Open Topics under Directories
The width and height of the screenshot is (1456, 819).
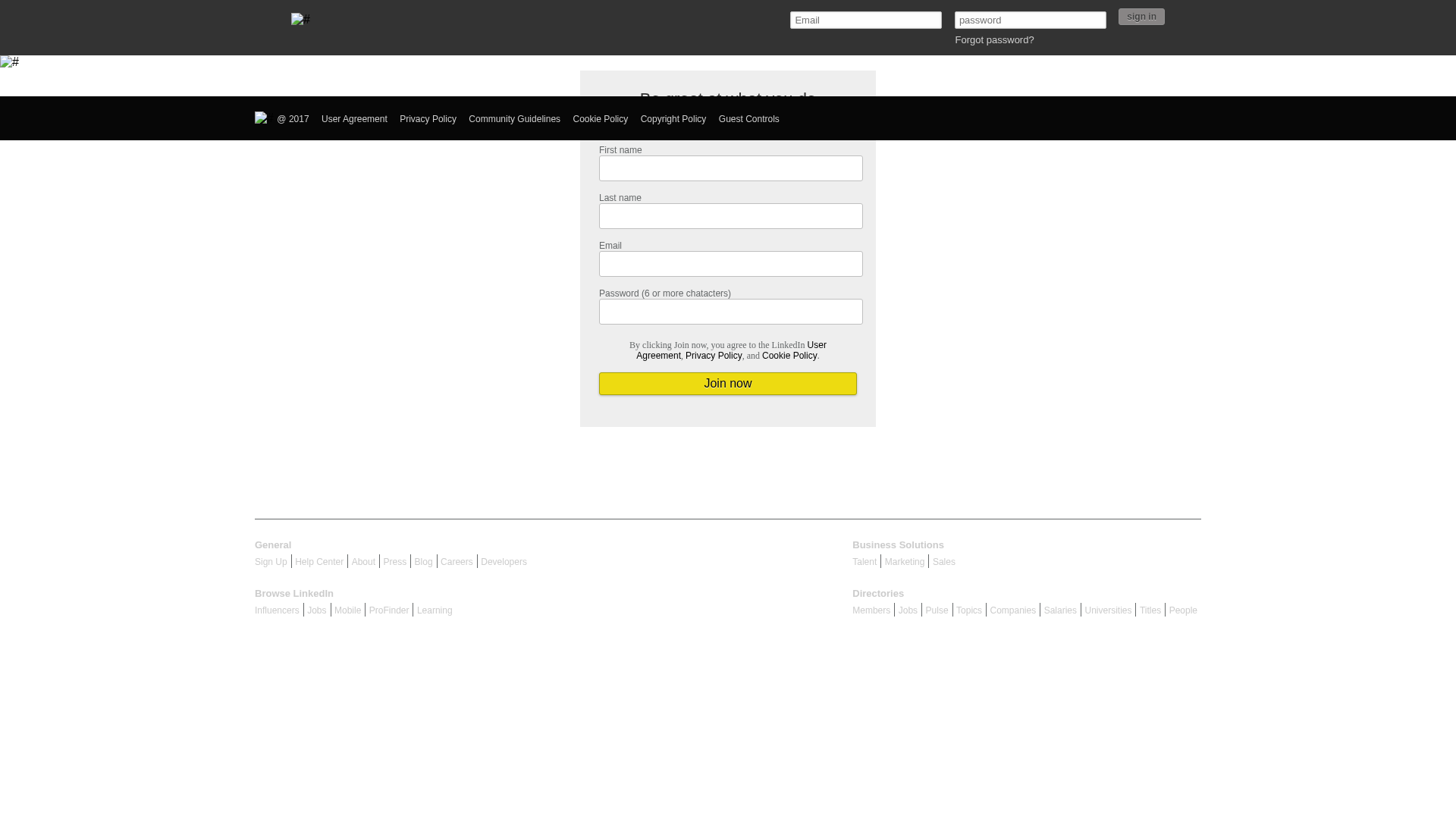[x=969, y=610]
